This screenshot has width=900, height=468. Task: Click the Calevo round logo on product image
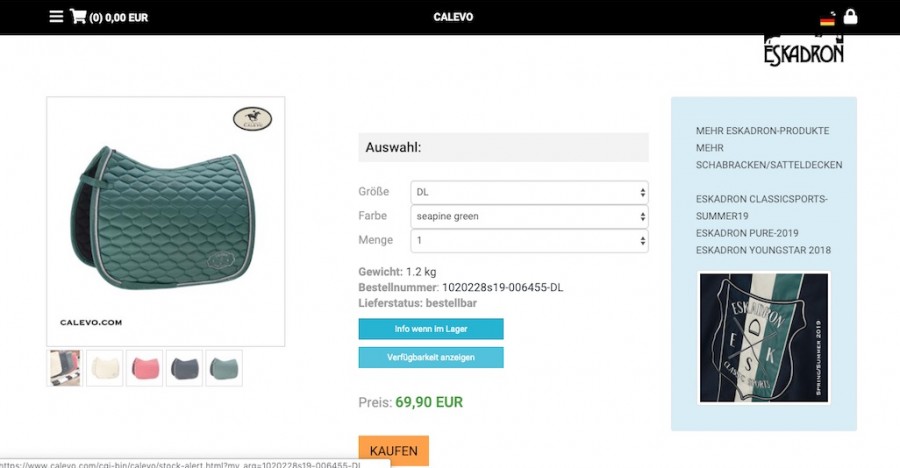(253, 119)
